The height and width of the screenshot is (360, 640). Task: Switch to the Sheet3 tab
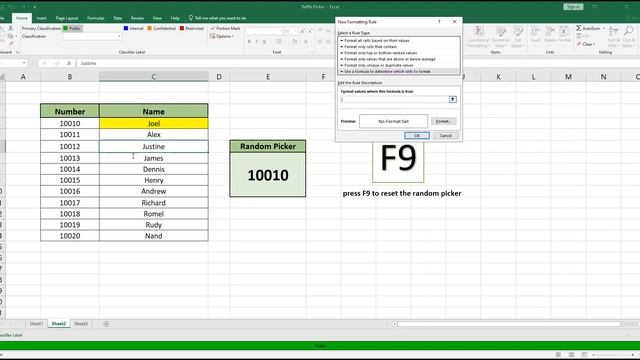click(x=81, y=324)
